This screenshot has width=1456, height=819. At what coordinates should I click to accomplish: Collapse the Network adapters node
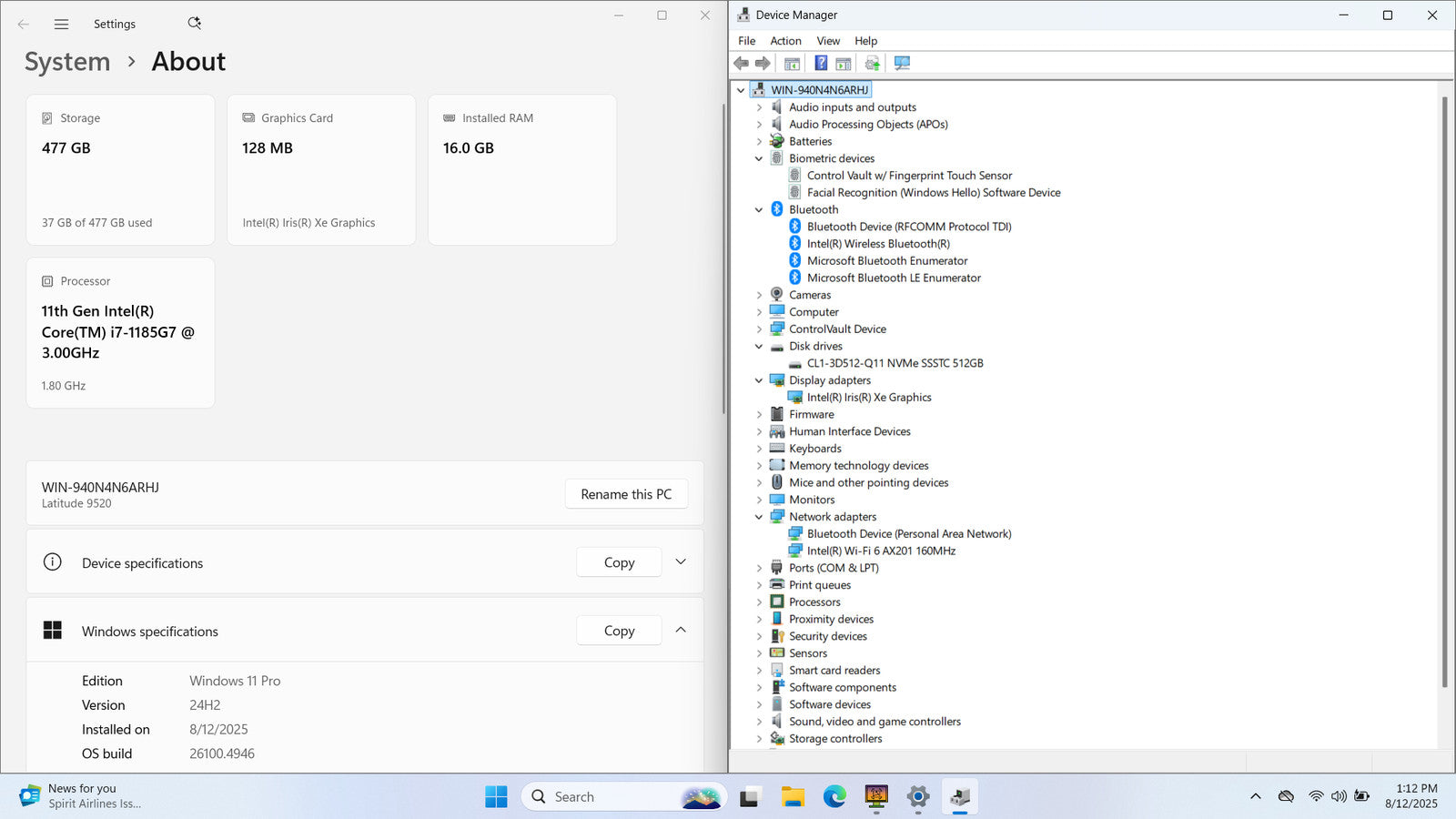pyautogui.click(x=759, y=517)
